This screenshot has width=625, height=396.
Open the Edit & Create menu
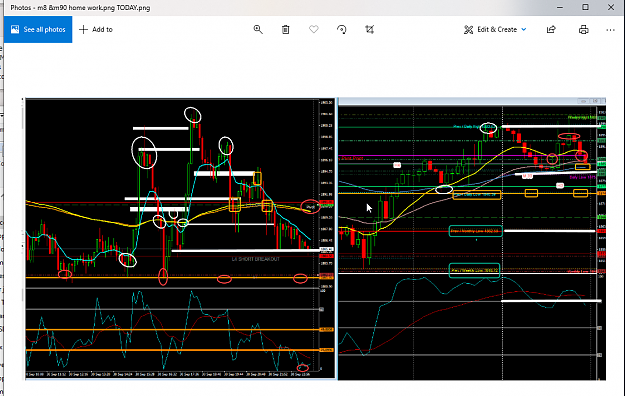click(x=495, y=30)
